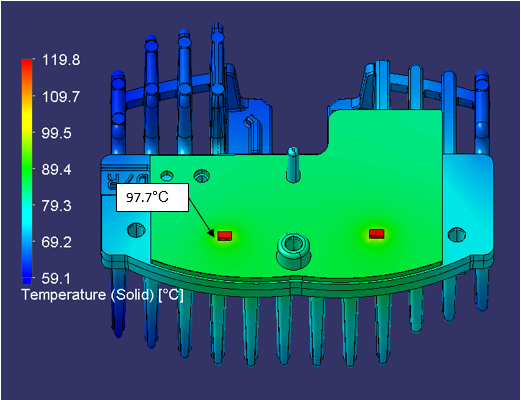Select the 99.5 legend value
This screenshot has height=400, width=521.
coord(56,133)
